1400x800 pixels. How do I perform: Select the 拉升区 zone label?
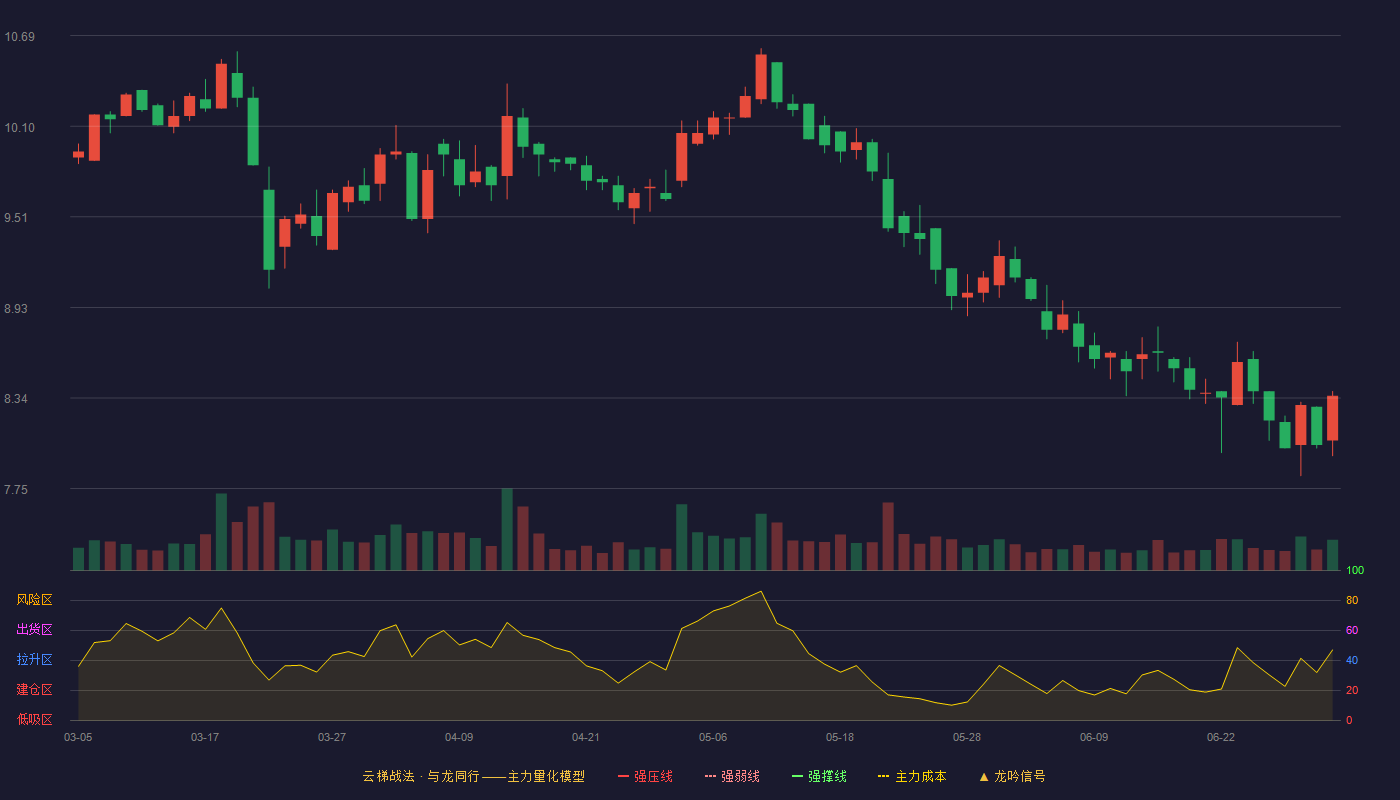coord(34,660)
